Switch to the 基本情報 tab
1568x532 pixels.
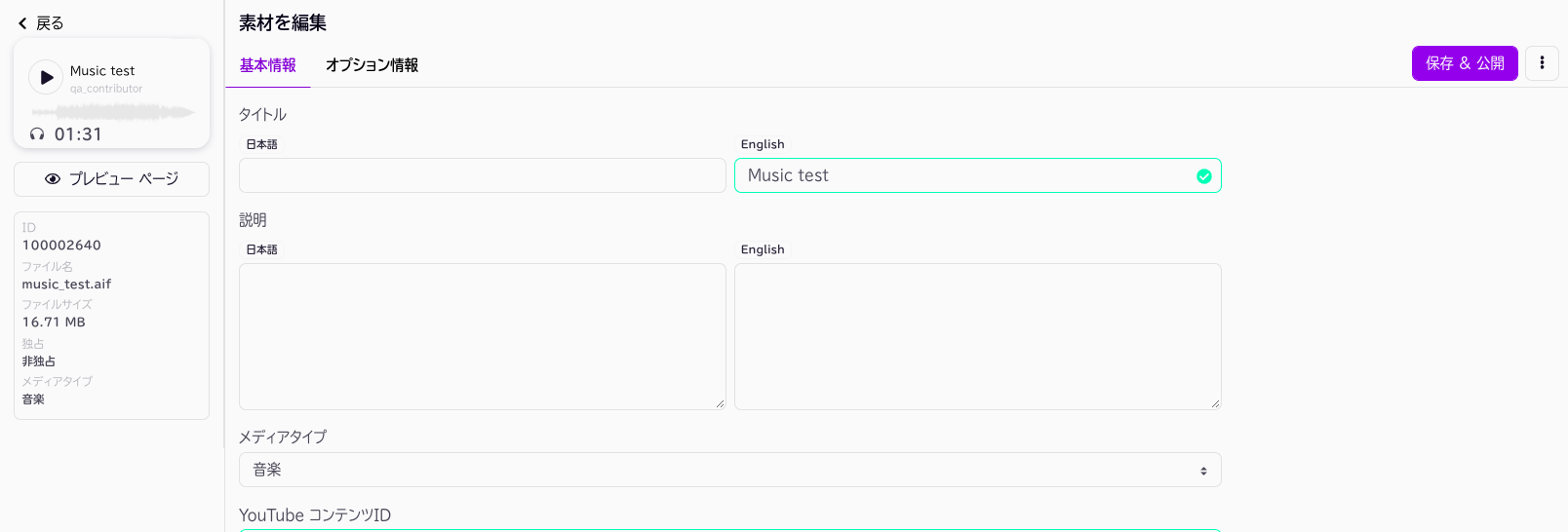[268, 65]
